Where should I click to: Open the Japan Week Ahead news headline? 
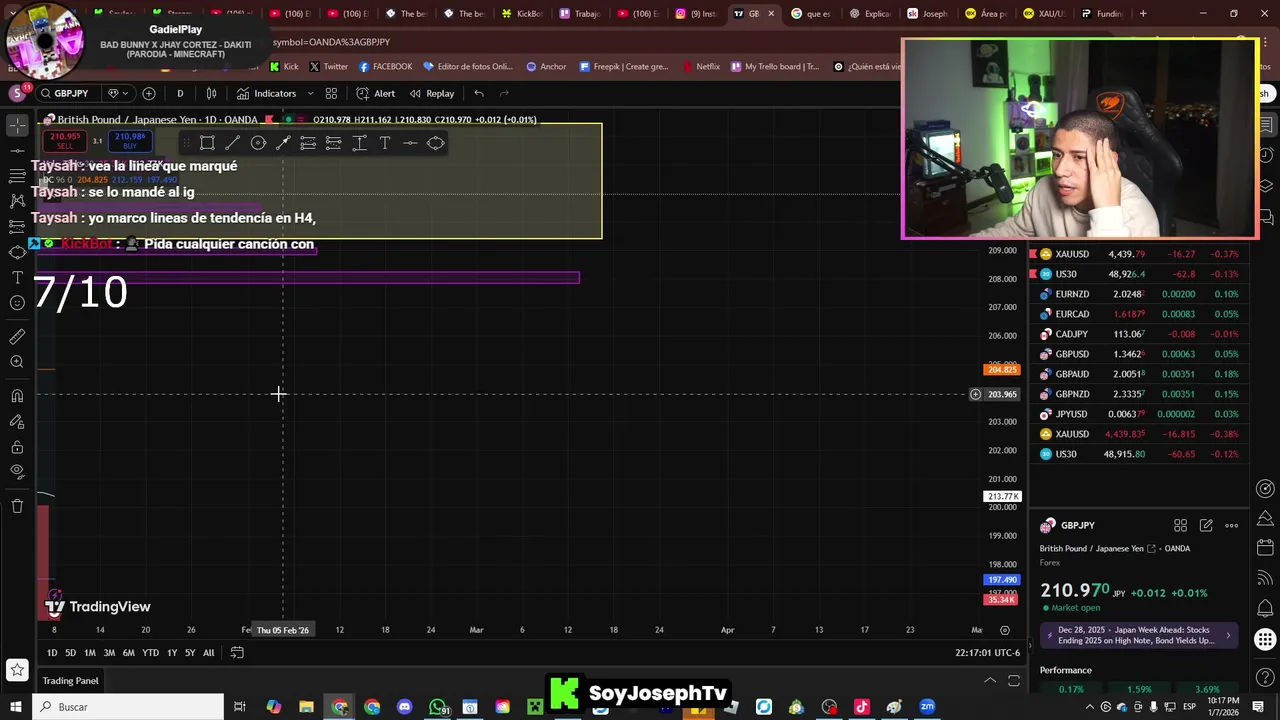coord(1139,636)
